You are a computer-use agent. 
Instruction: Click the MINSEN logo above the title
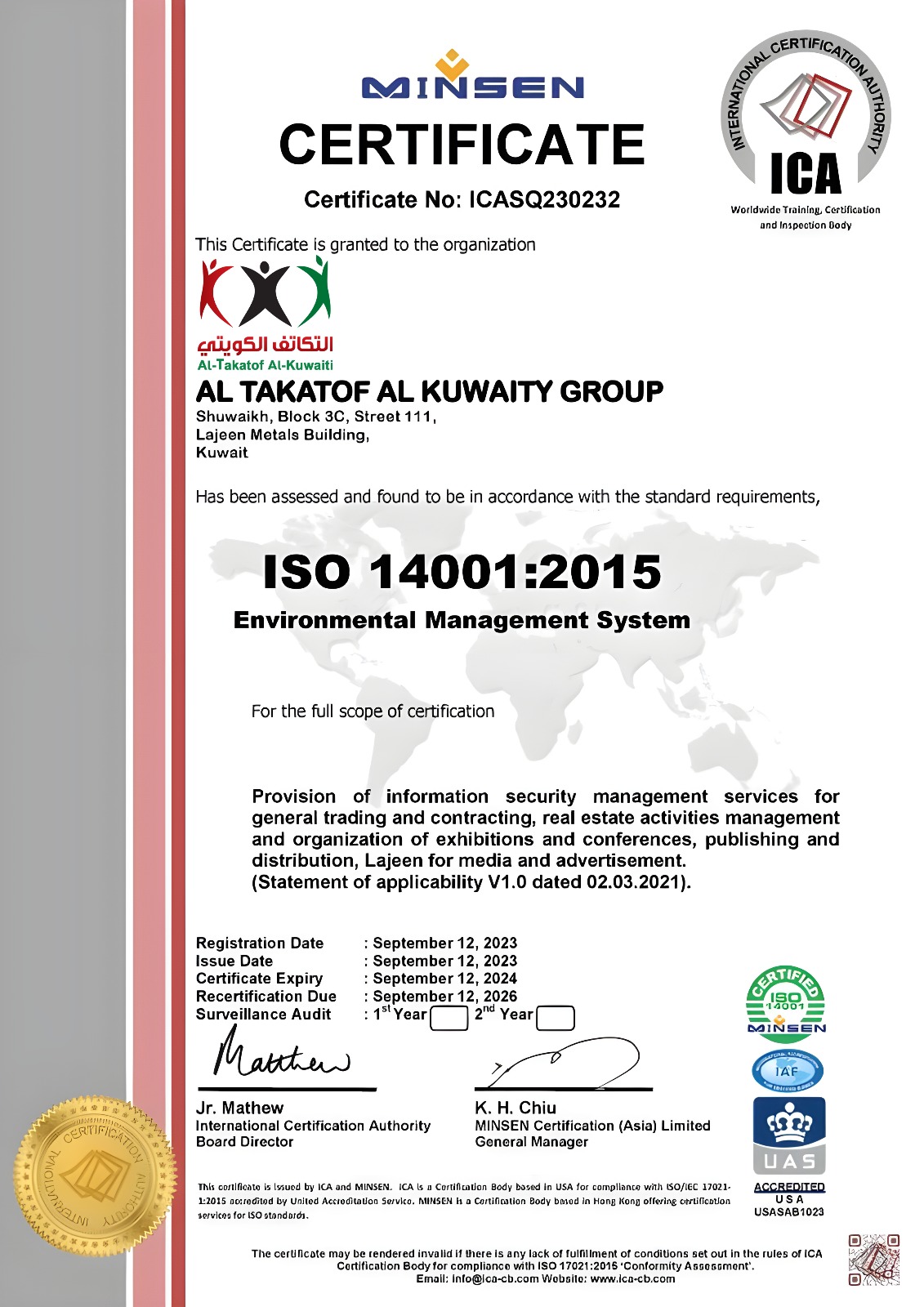(472, 75)
